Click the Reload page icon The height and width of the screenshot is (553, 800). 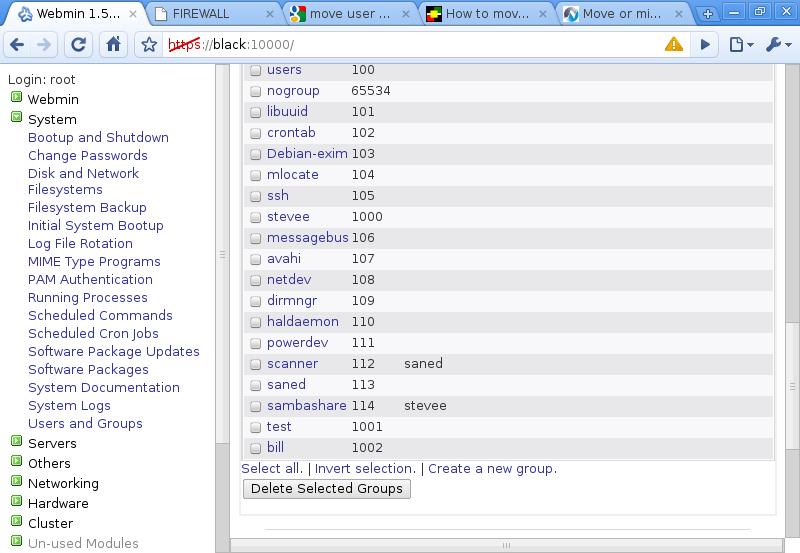coord(80,45)
